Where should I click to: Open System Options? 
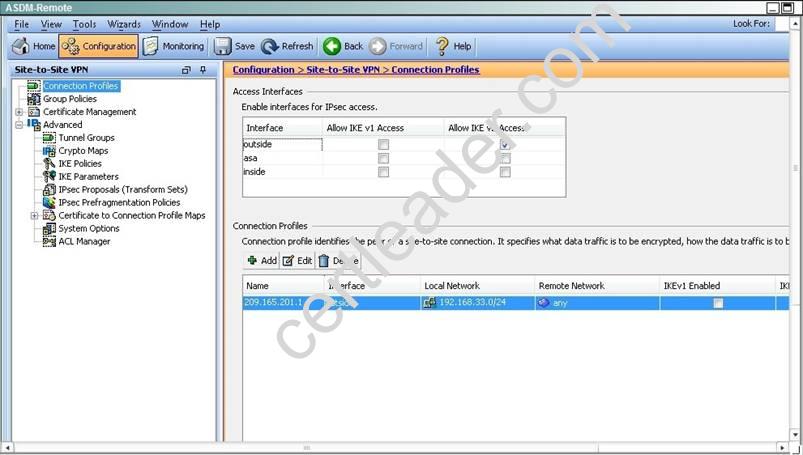coord(89,228)
